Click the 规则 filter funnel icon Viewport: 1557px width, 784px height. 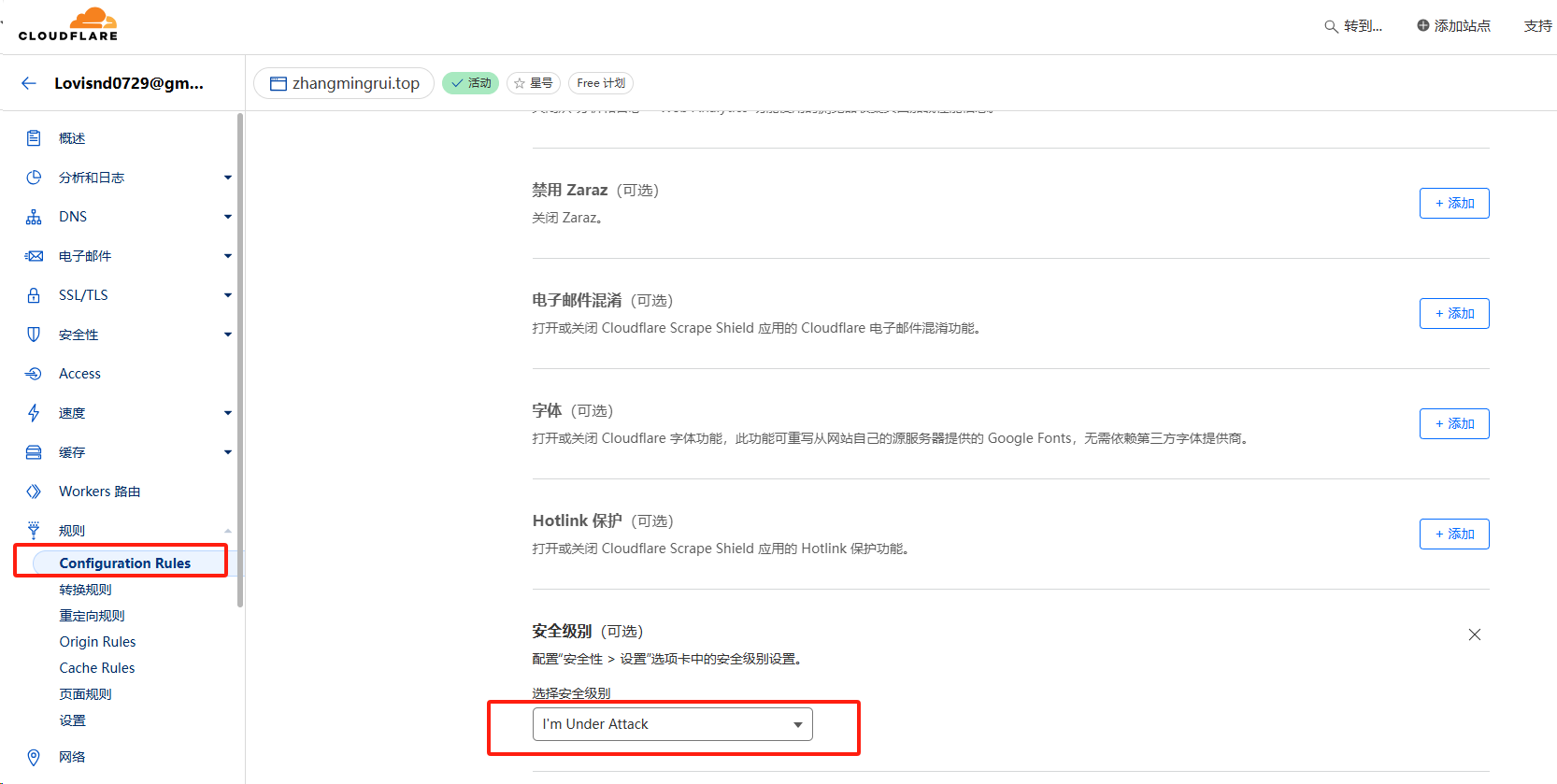click(34, 531)
